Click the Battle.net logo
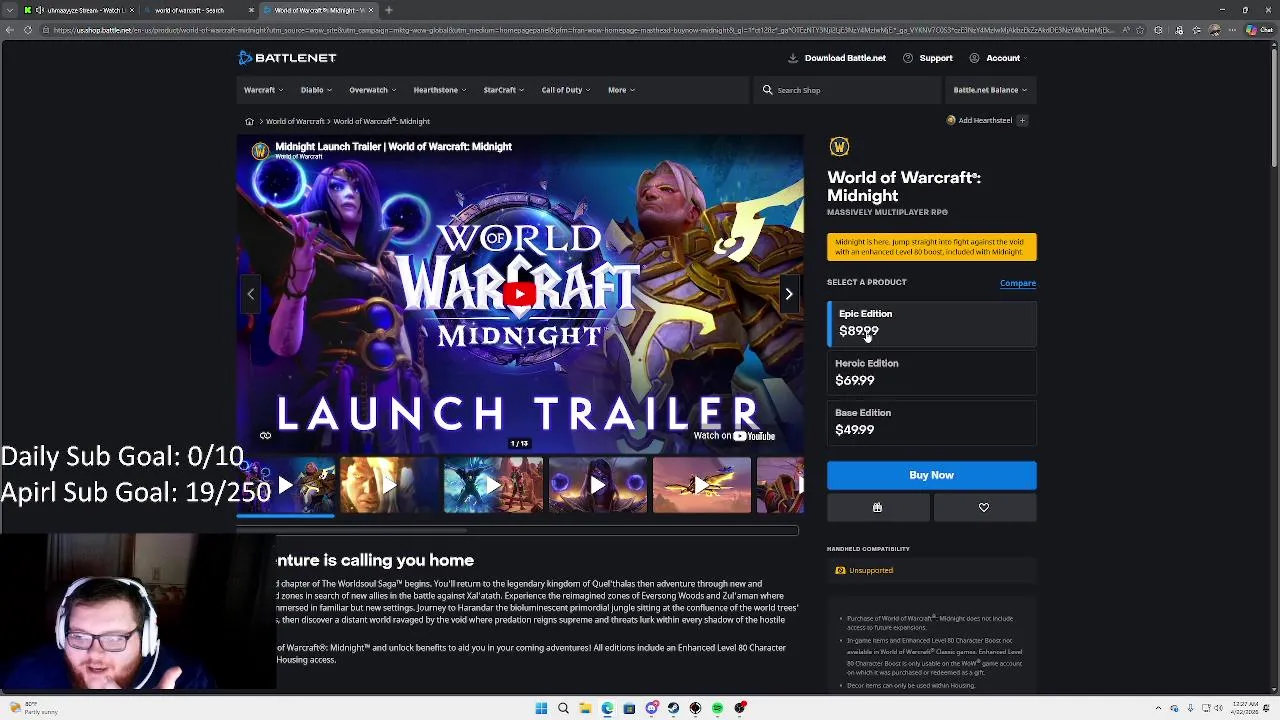 (287, 58)
